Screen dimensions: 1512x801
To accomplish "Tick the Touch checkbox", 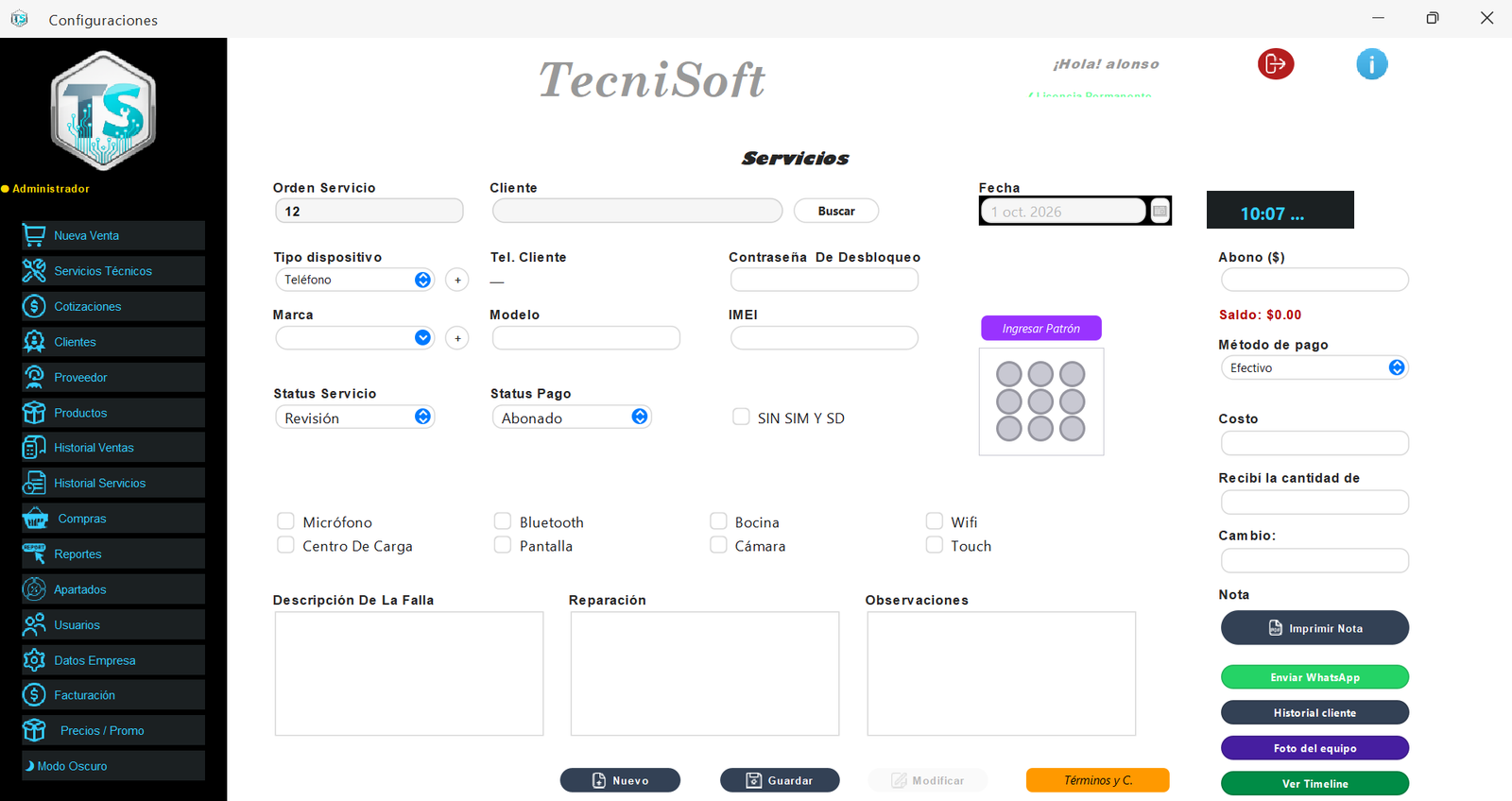I will point(935,545).
